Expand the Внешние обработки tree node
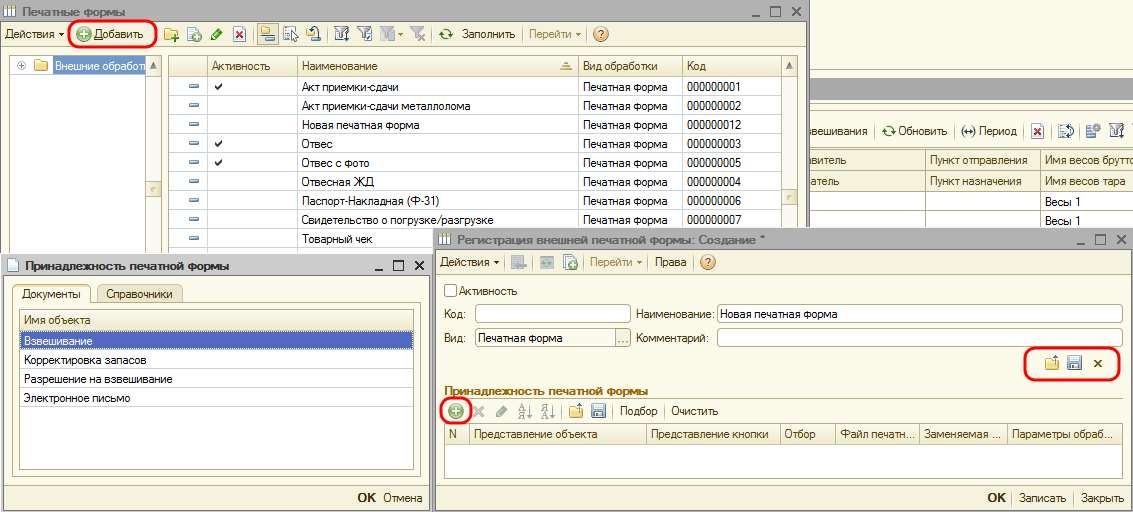The width and height of the screenshot is (1133, 512). 22,66
